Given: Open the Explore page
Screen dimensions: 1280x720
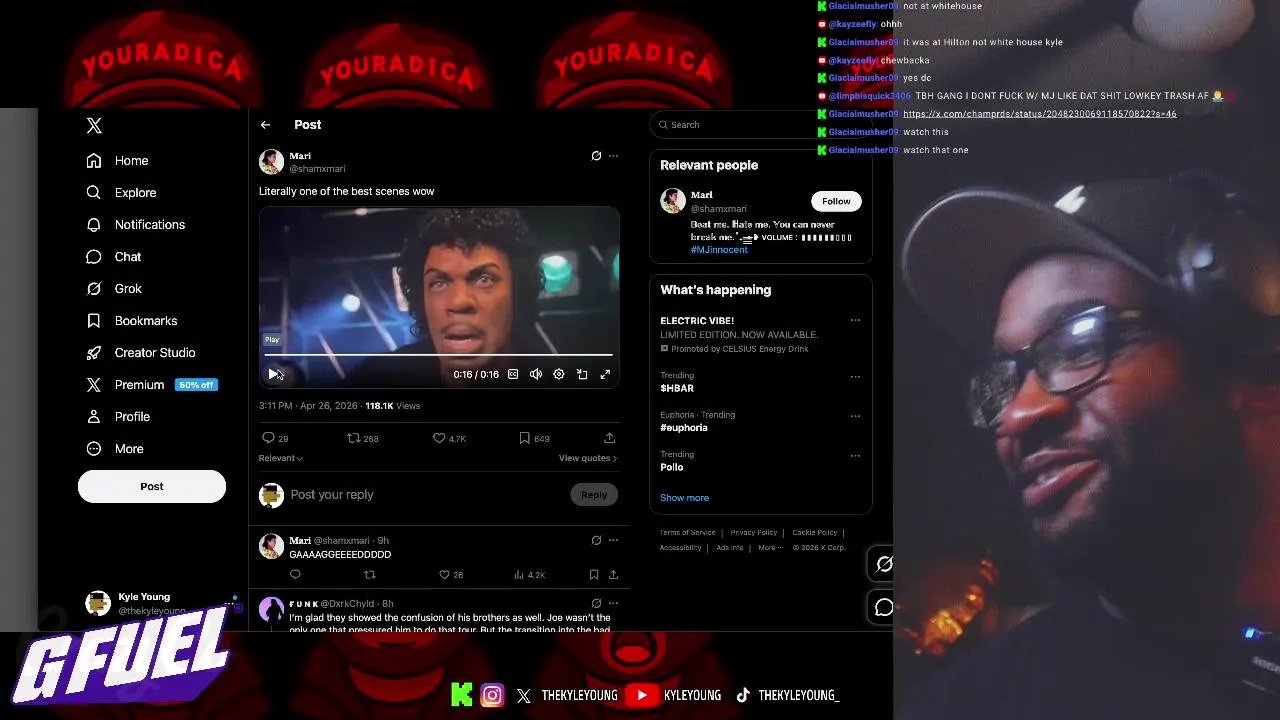Looking at the screenshot, I should click(x=121, y=192).
